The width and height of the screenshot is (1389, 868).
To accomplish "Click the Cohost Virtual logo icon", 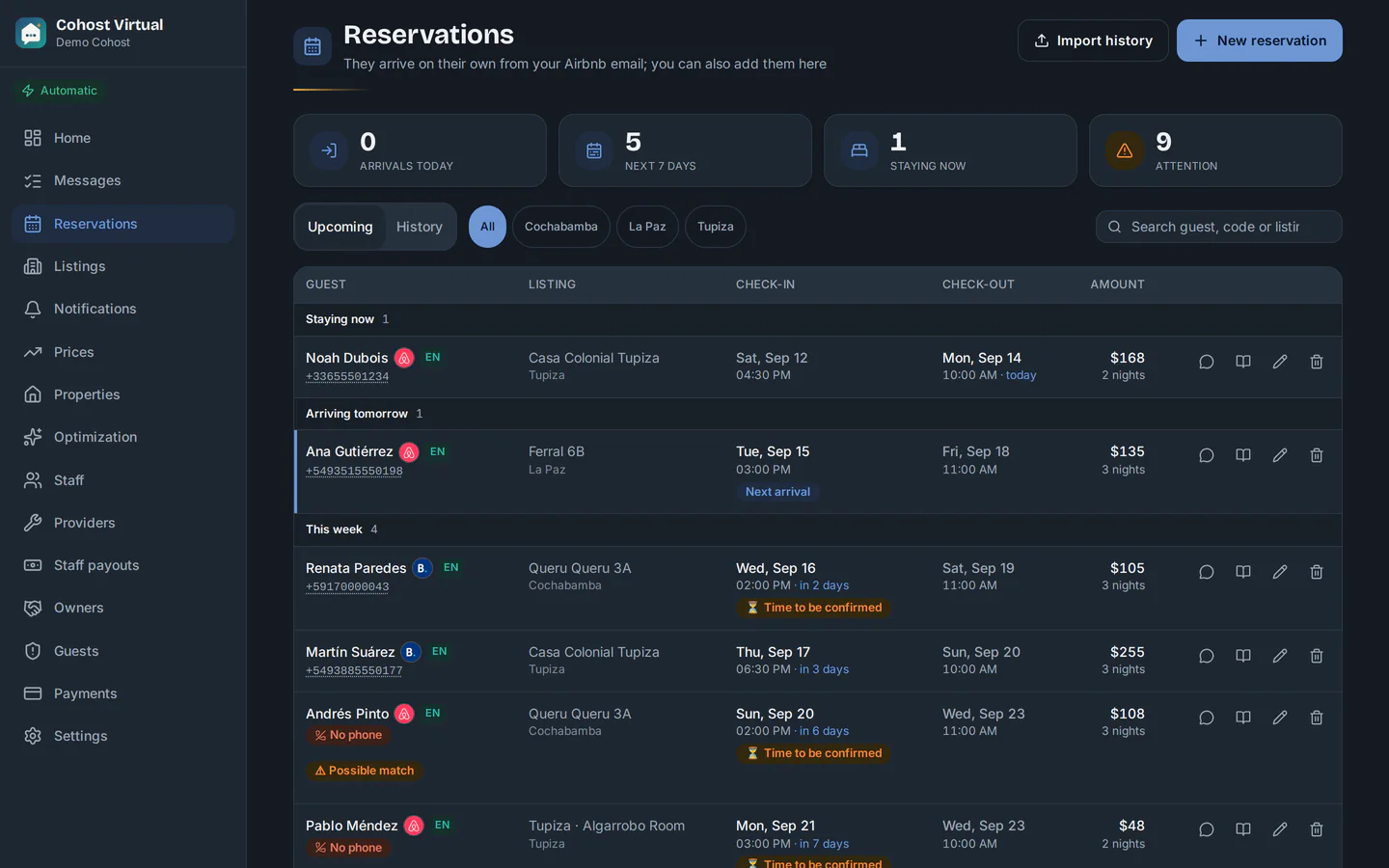I will click(x=31, y=33).
